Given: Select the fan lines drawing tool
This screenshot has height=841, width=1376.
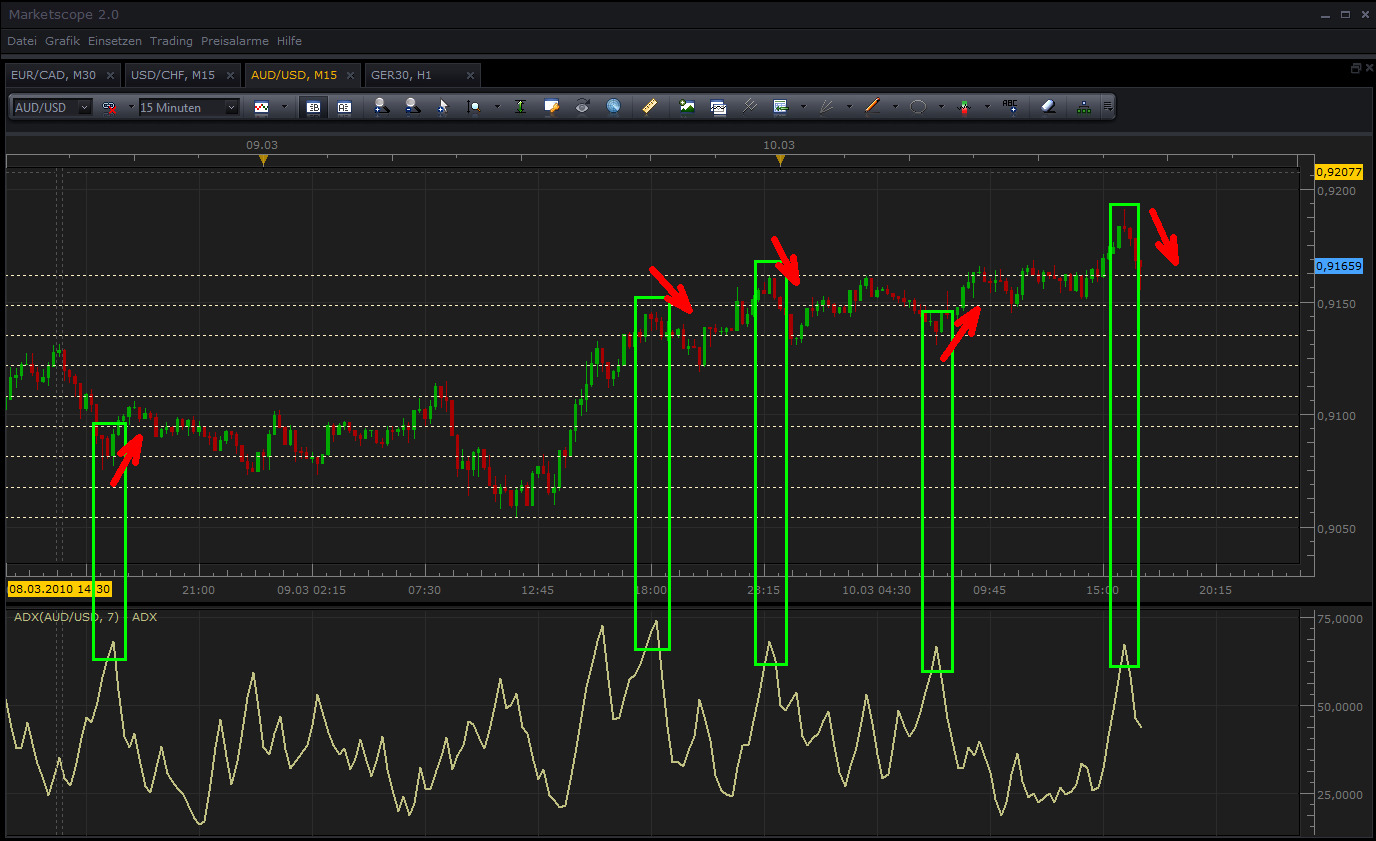Looking at the screenshot, I should pyautogui.click(x=826, y=107).
